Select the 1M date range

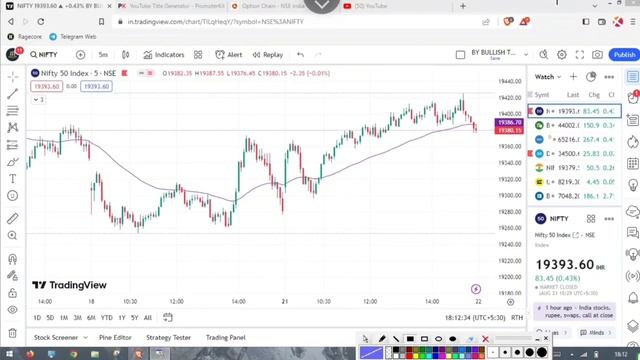click(x=64, y=318)
